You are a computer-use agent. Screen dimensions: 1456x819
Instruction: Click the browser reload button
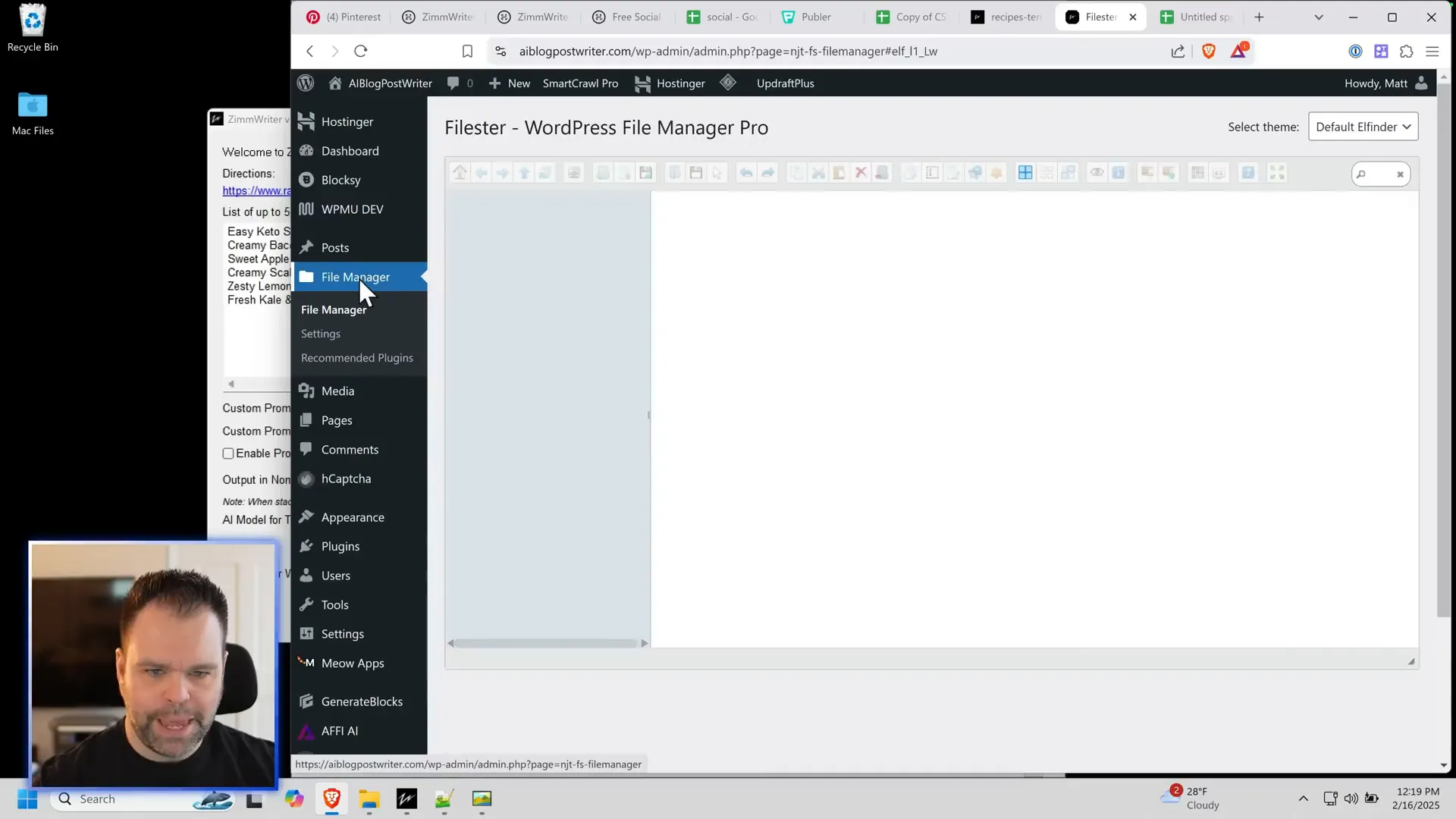361,51
